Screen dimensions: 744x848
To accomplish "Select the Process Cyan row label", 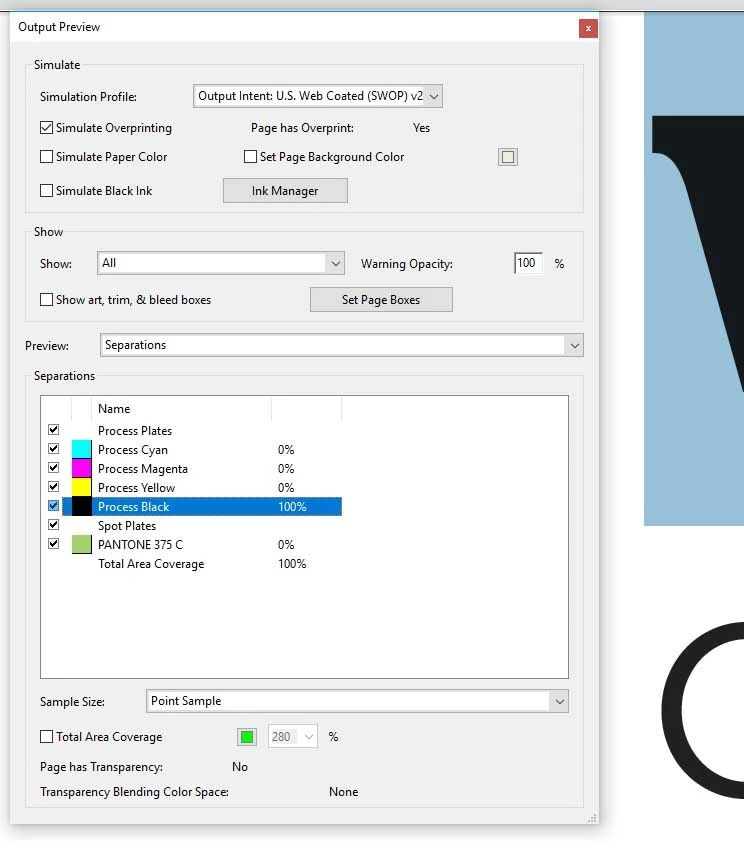I will 133,450.
